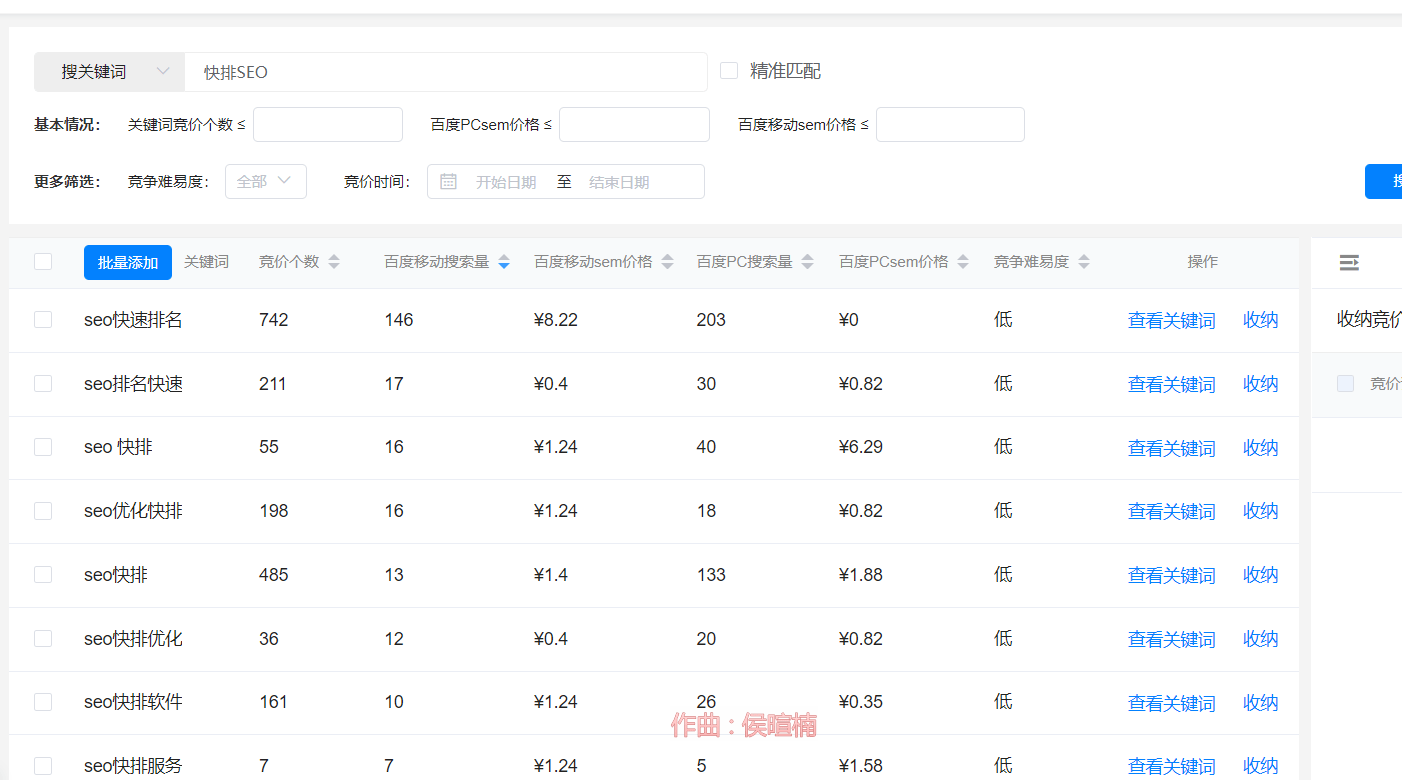Open 查看关键词 for seo优化快排

click(x=1172, y=511)
